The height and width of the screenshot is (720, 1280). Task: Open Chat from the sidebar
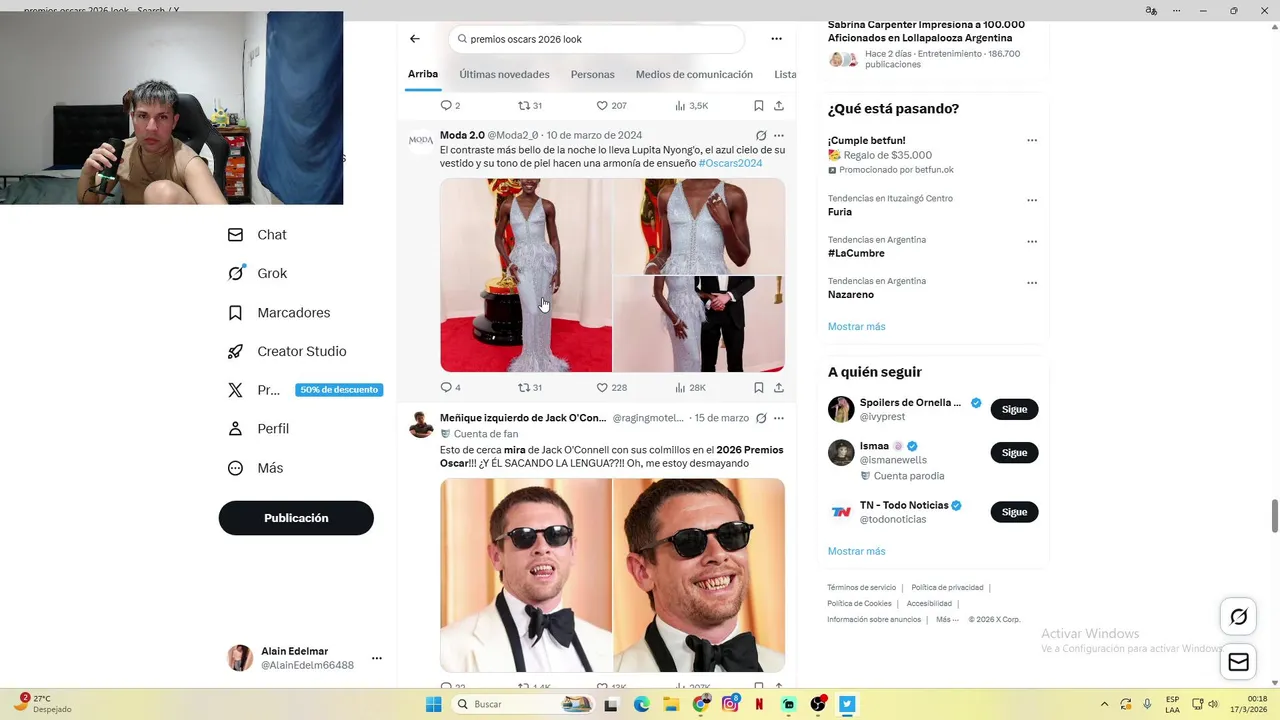click(x=257, y=235)
